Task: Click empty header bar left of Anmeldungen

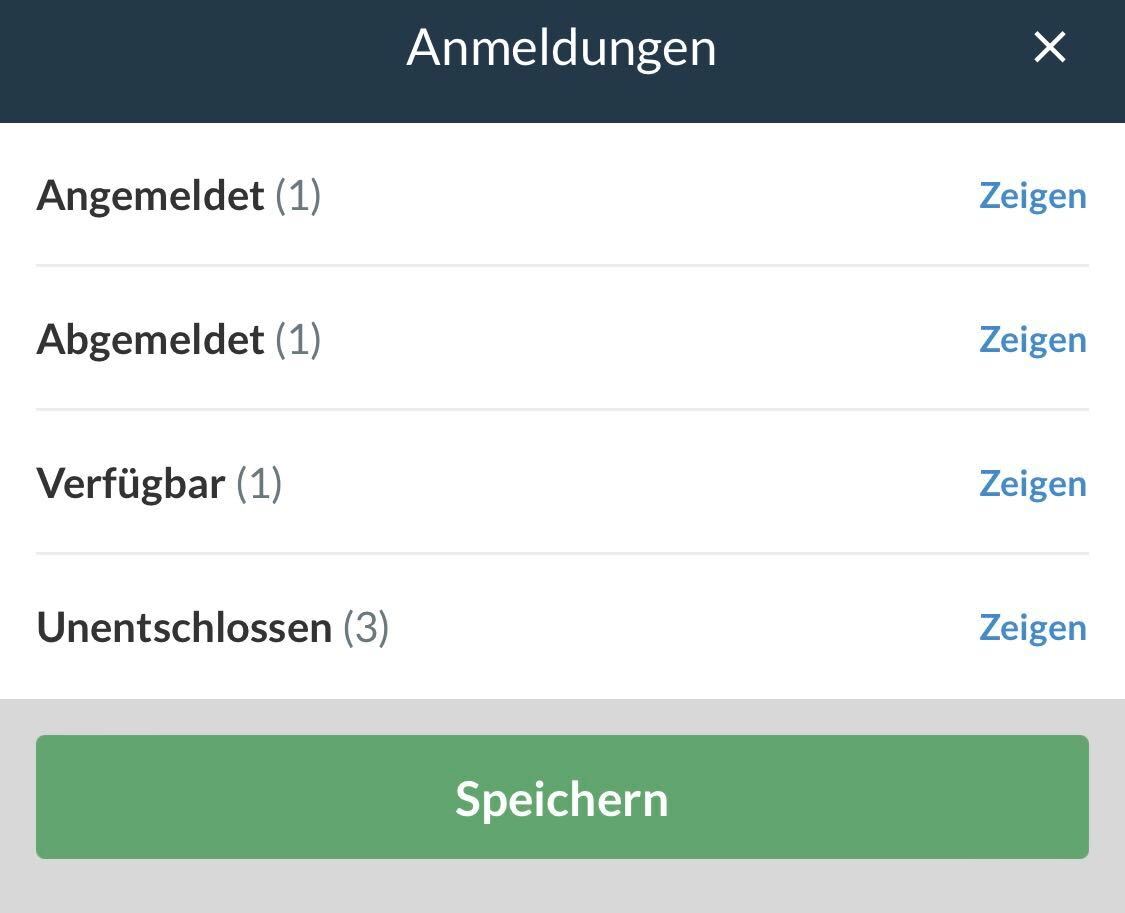Action: point(200,60)
